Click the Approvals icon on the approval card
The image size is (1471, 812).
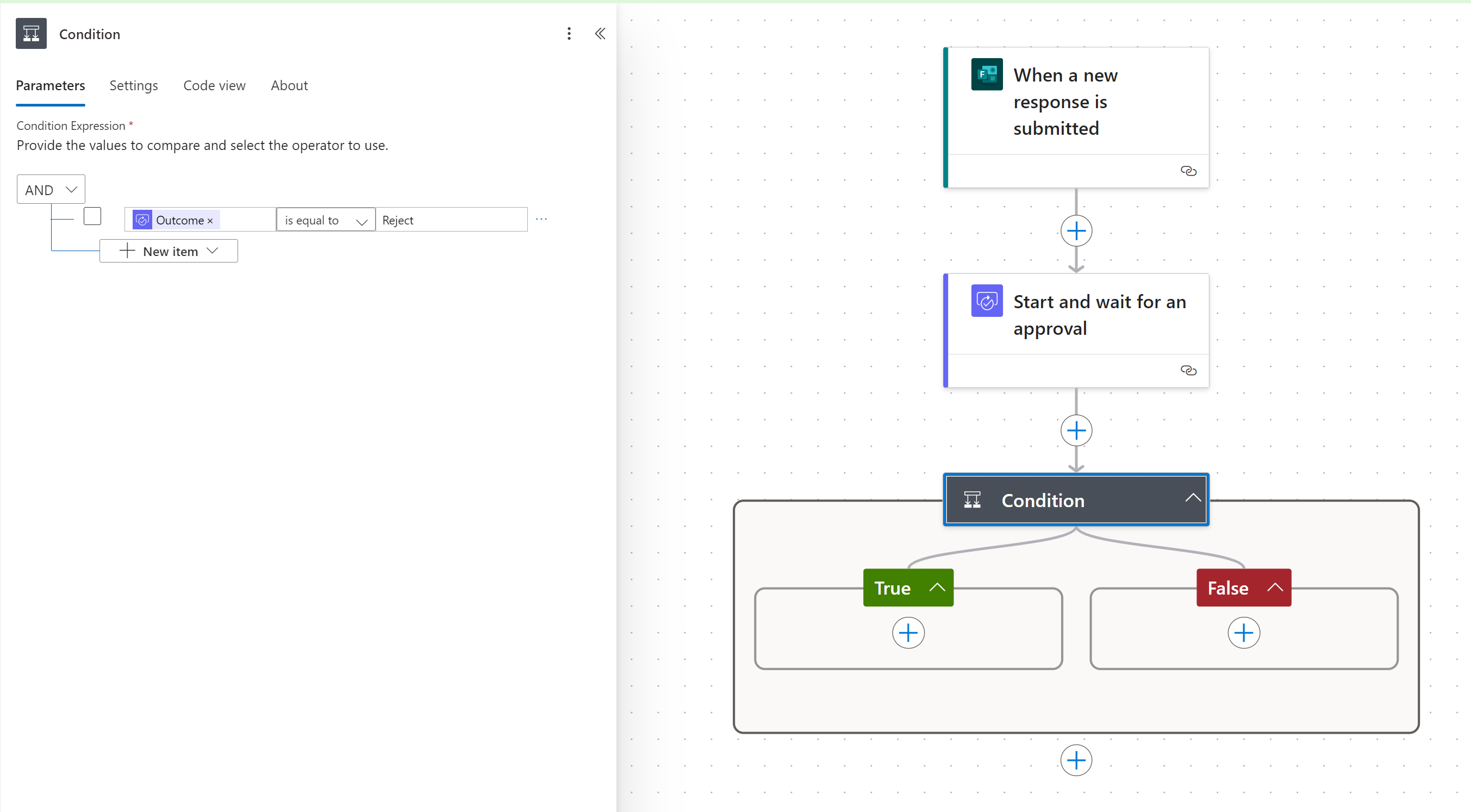pos(986,301)
